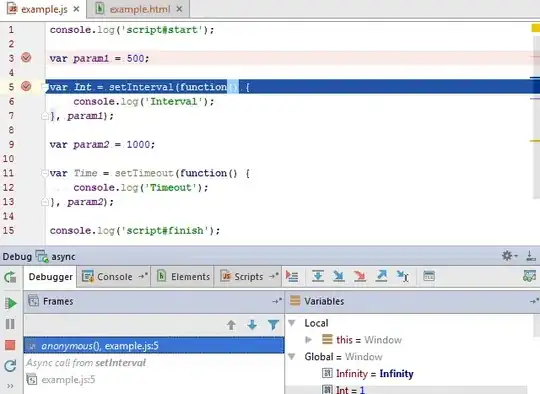
Task: Collapse the Global = Window group
Action: 292,356
